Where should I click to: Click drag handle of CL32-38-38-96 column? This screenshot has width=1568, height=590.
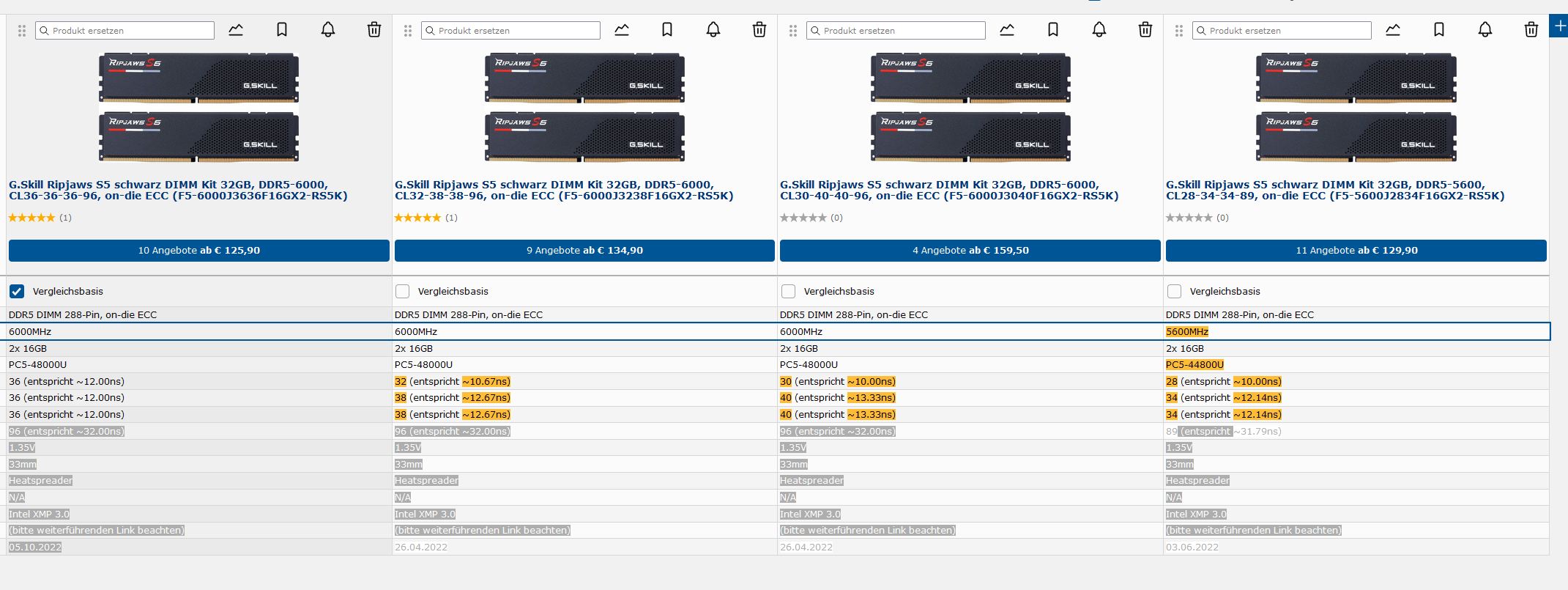[x=408, y=31]
